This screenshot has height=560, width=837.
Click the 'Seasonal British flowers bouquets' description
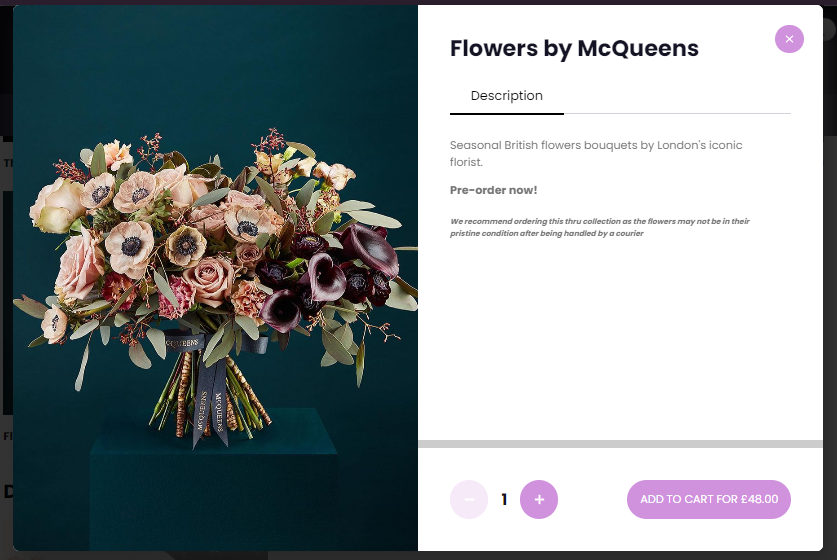596,153
